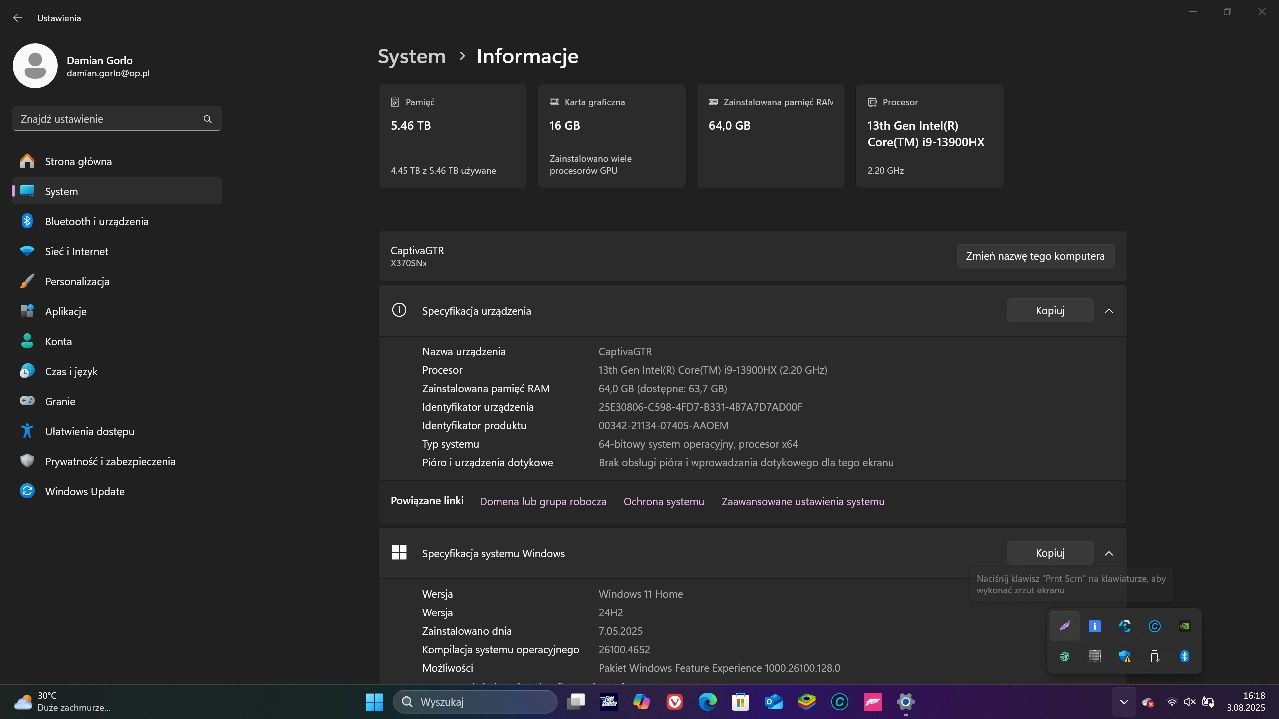Click the Windows logo beside 'Specyfikacja systemu Windows'
The width and height of the screenshot is (1279, 719).
[x=399, y=553]
